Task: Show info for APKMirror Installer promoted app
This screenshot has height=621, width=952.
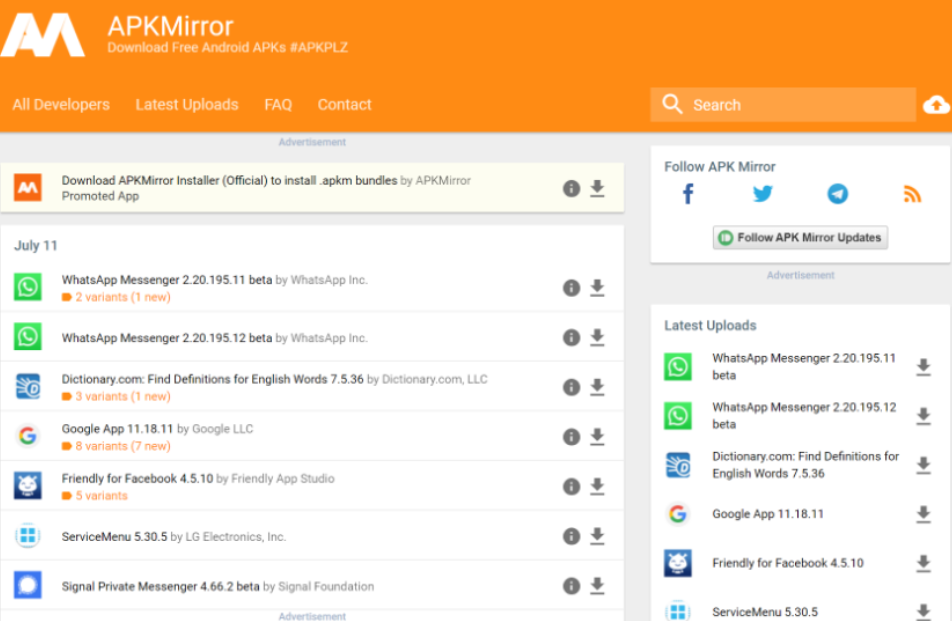Action: 571,188
